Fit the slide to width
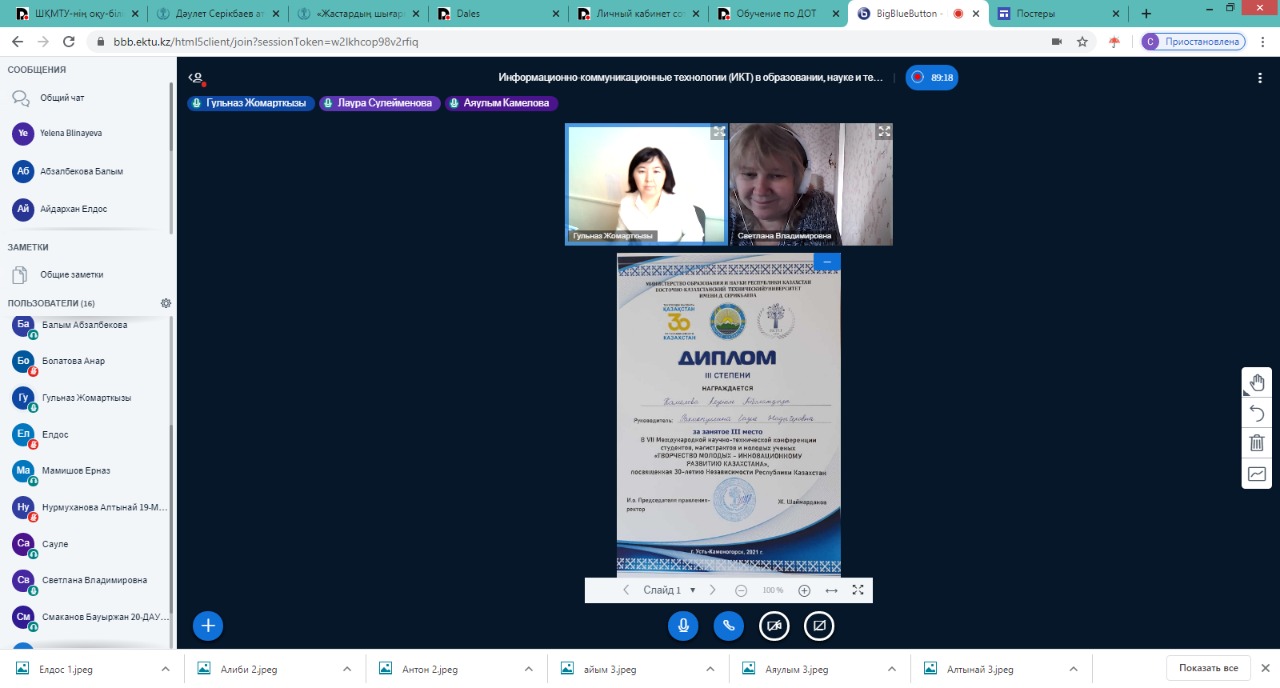The height and width of the screenshot is (688, 1280). pos(831,590)
